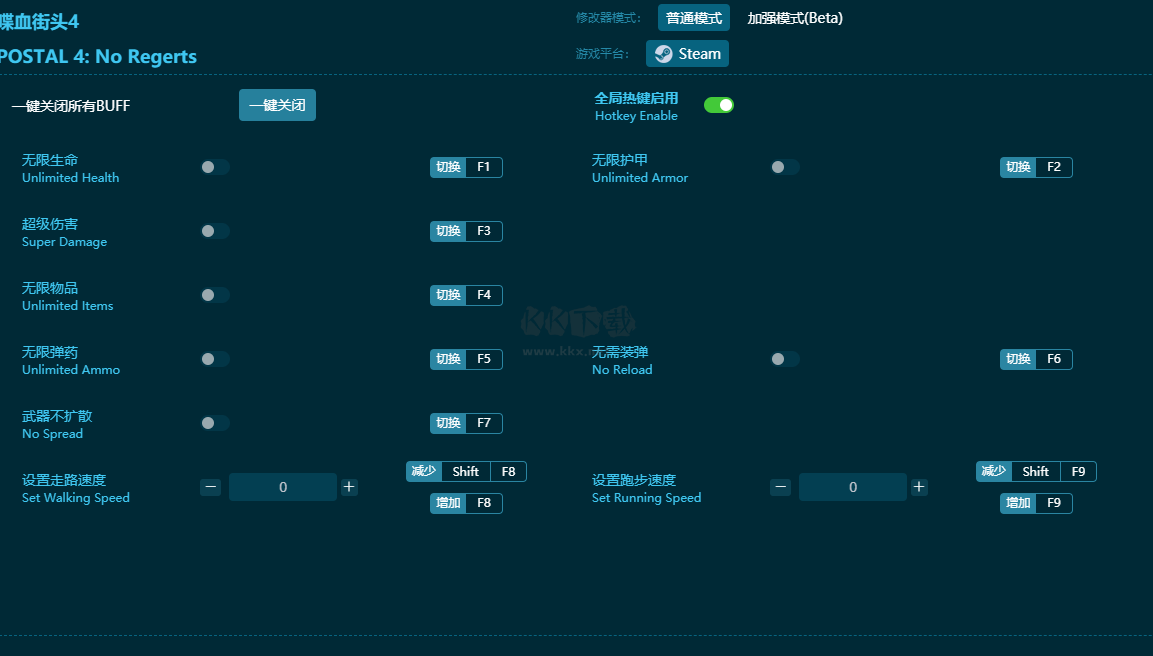This screenshot has width=1153, height=656.
Task: Activate the Unlimited Ammo switch
Action: [x=215, y=359]
